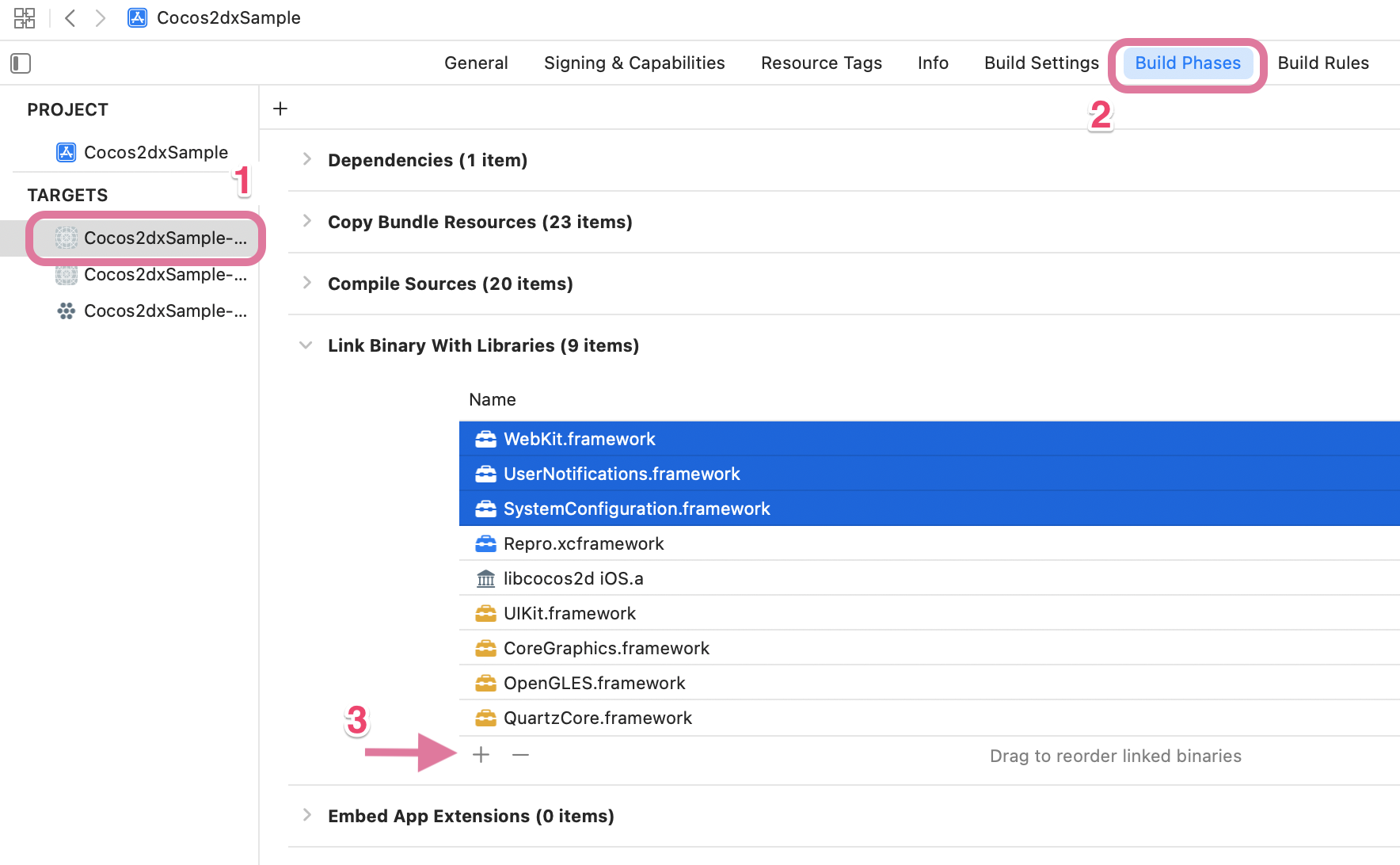Viewport: 1400px width, 865px height.
Task: Expand the Dependencies section
Action: 307,160
